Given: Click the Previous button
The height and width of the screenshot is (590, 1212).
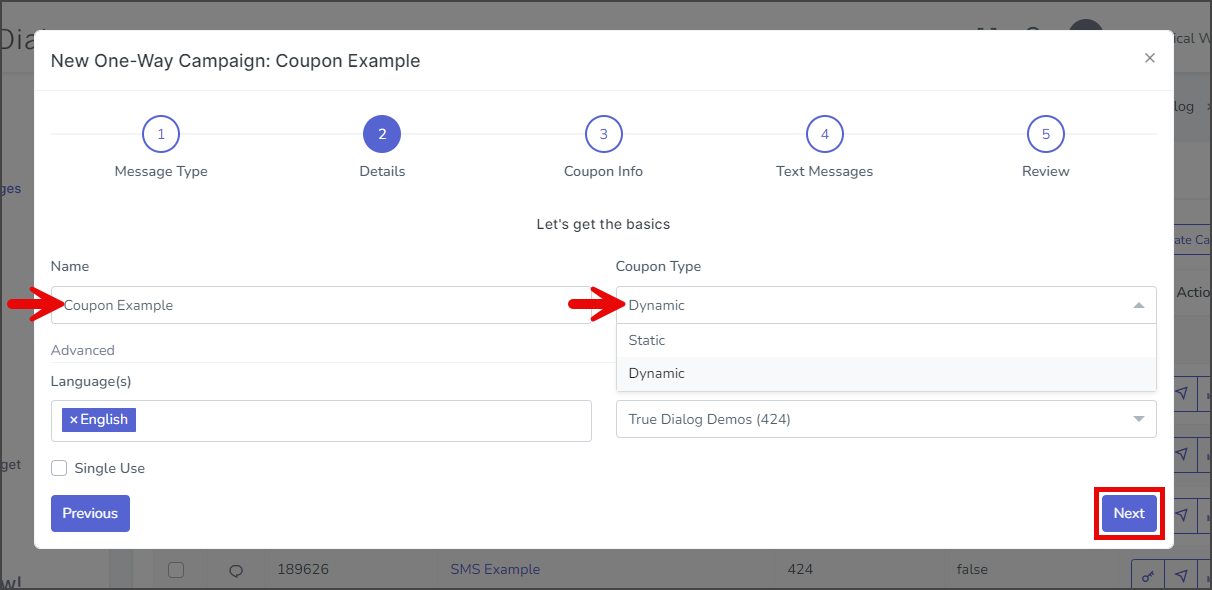Looking at the screenshot, I should coord(90,513).
